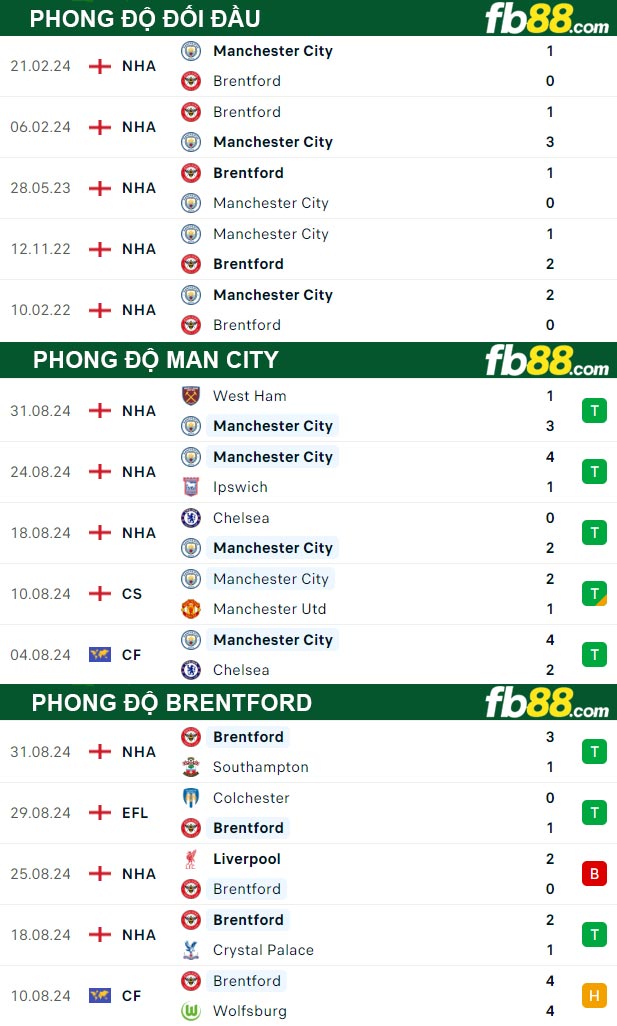Click the England flag on the 21.02.24 row
The width and height of the screenshot is (617, 1026).
[x=100, y=66]
